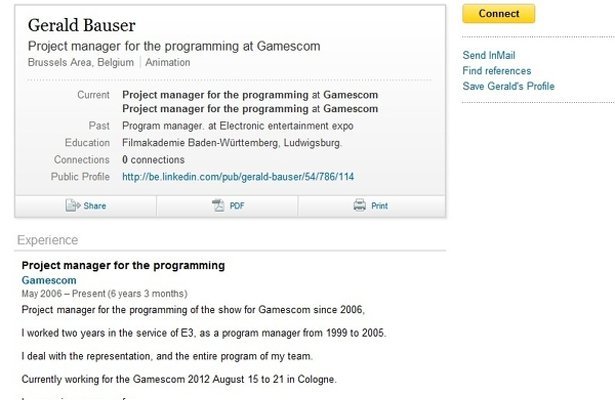Click the Share text label

[95, 206]
